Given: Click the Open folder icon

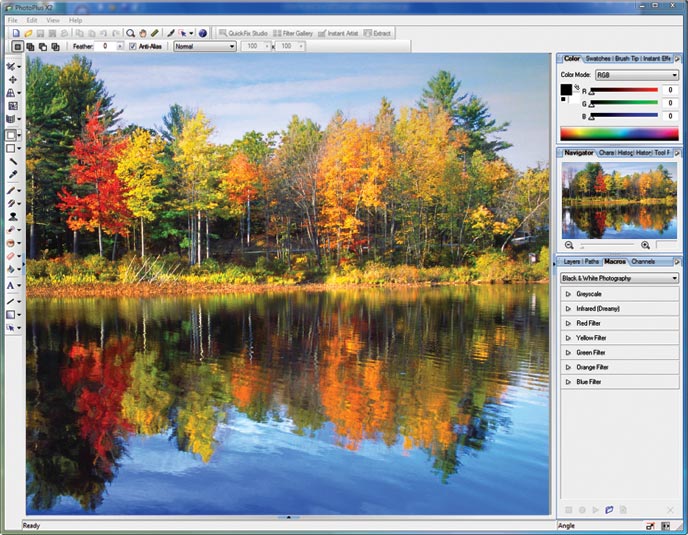Looking at the screenshot, I should 28,33.
